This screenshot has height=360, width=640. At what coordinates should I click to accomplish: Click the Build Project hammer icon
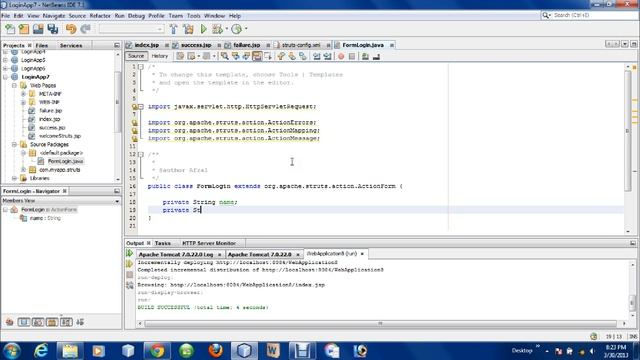click(173, 29)
